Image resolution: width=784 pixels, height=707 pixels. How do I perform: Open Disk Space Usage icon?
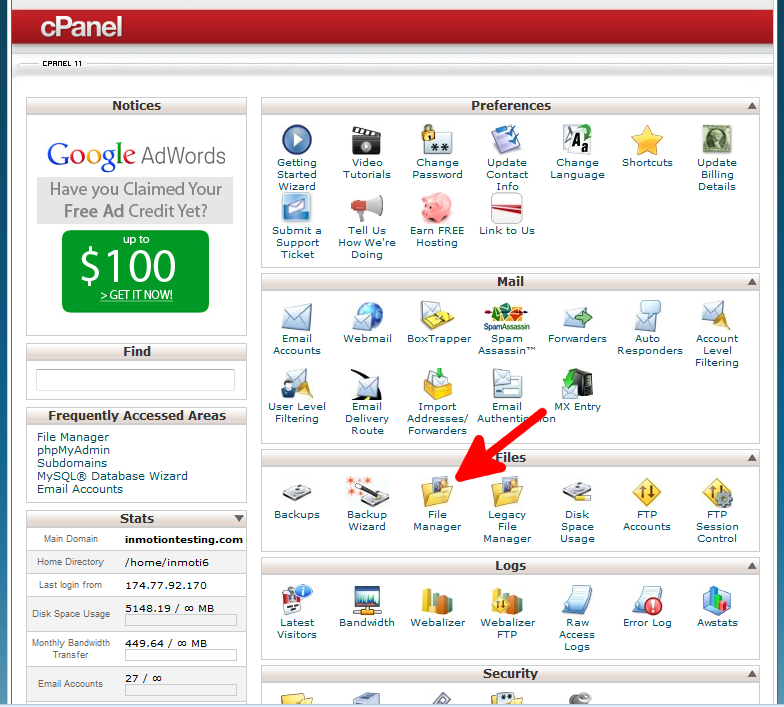577,492
